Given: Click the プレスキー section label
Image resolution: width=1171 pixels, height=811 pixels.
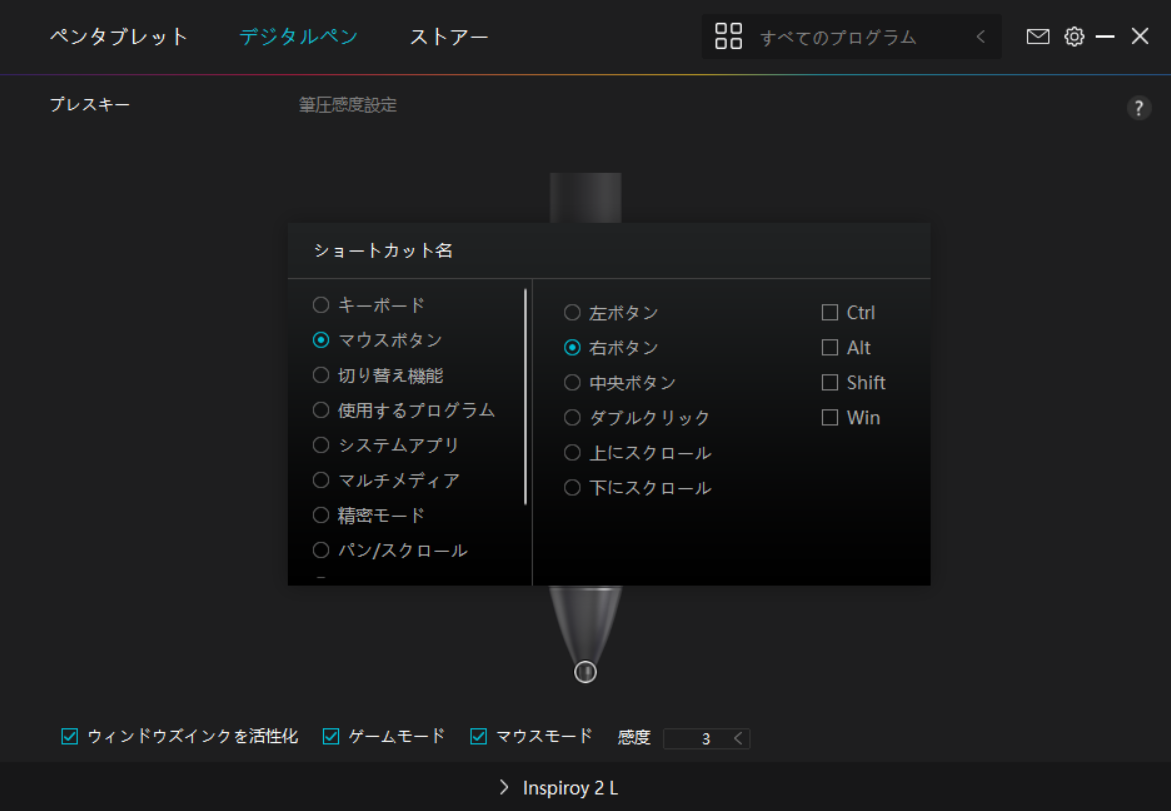Looking at the screenshot, I should point(90,105).
